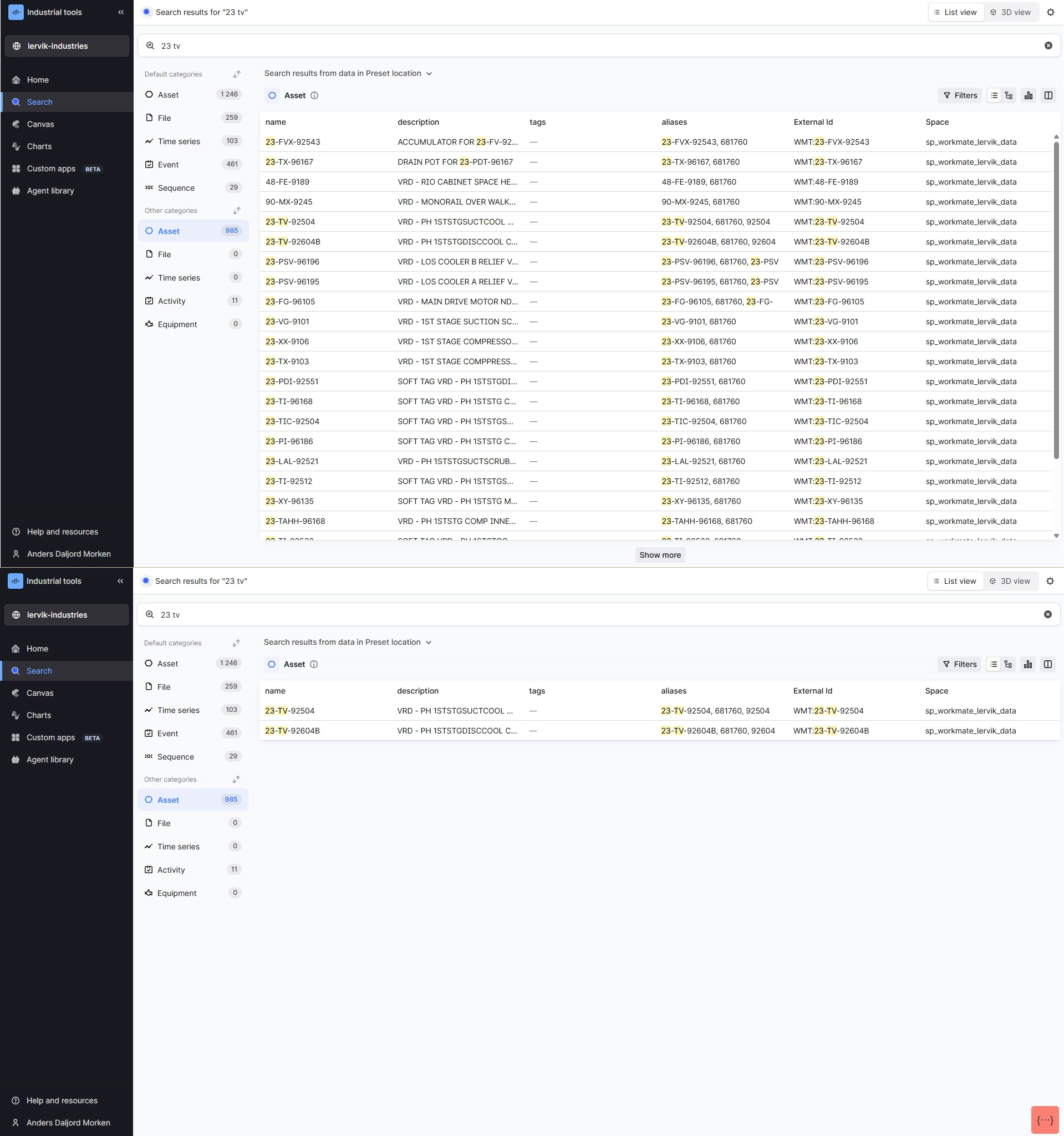This screenshot has height=1136, width=1064.
Task: Open side panel layout icon in upper screenshot
Action: 1048,95
